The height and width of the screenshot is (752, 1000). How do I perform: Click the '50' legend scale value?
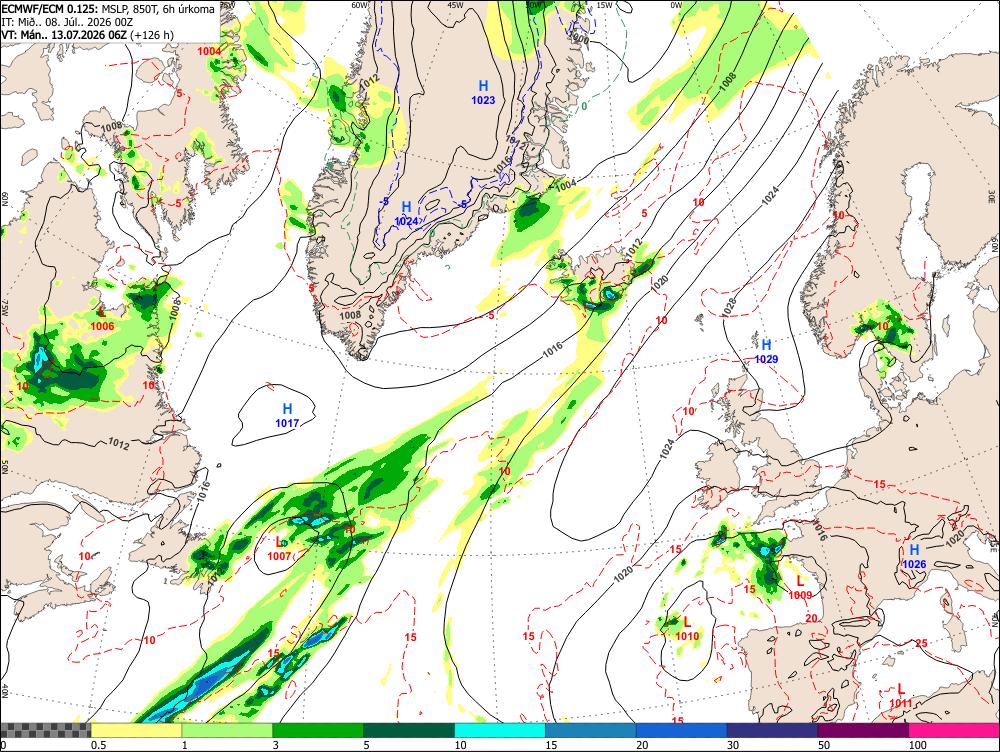tap(824, 745)
